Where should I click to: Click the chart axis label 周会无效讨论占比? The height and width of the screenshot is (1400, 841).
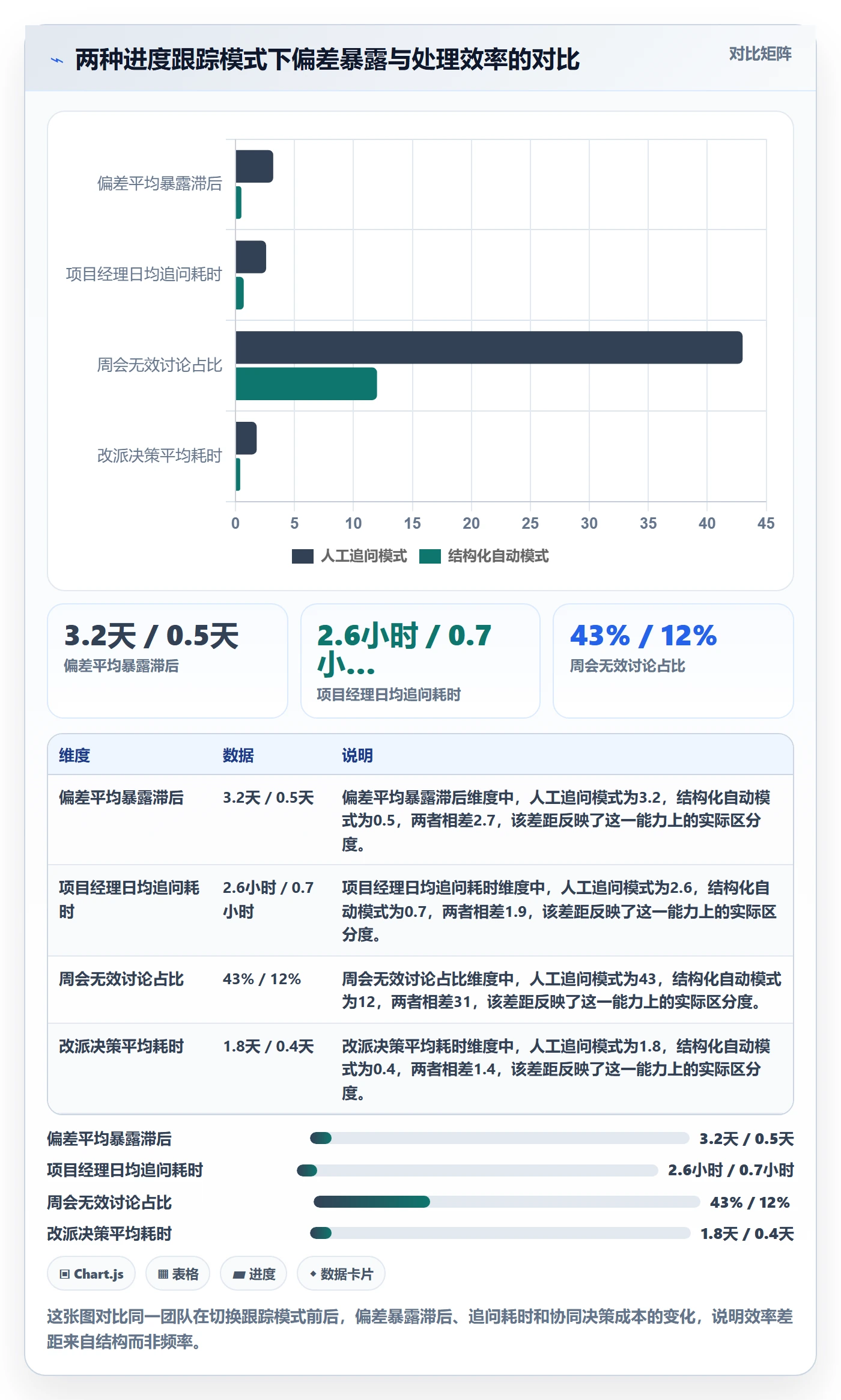pyautogui.click(x=160, y=365)
